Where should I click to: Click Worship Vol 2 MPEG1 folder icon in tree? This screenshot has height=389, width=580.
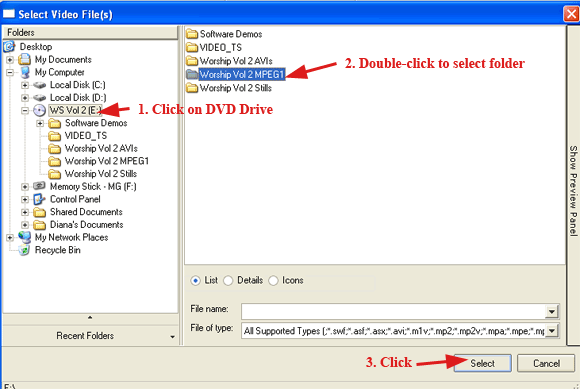(x=54, y=161)
